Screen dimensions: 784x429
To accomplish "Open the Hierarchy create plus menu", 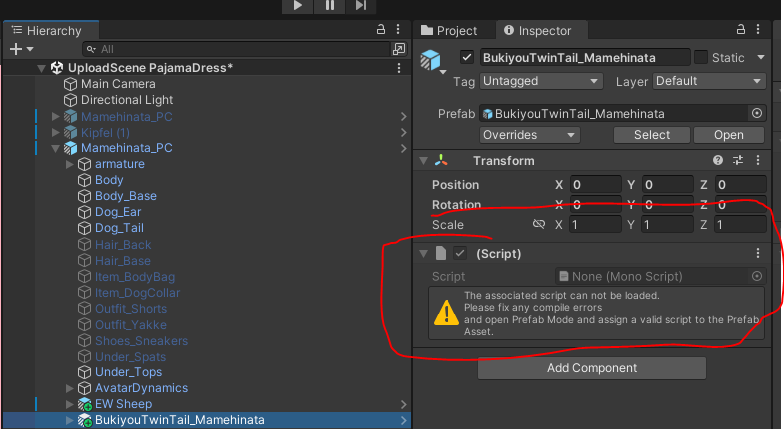I will pyautogui.click(x=21, y=49).
